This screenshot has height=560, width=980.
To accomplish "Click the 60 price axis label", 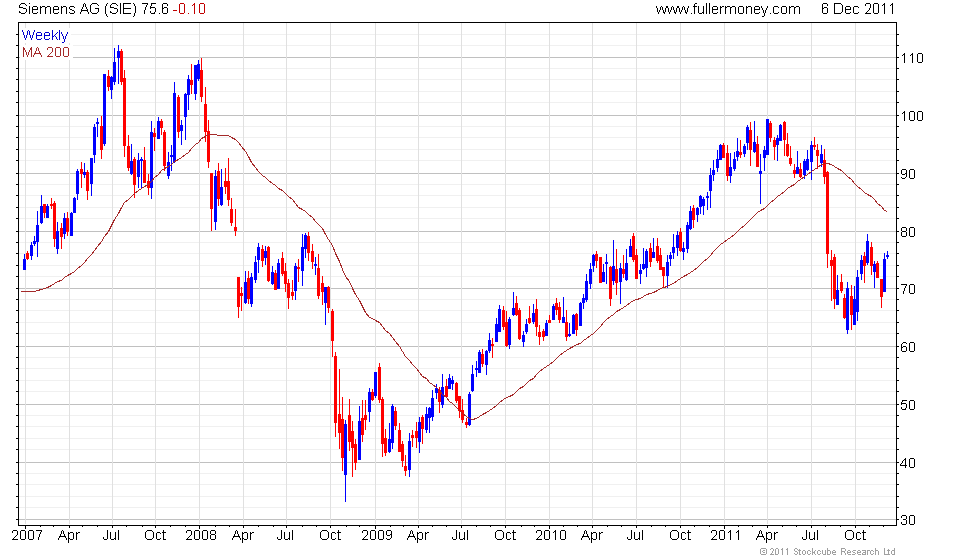I will pyautogui.click(x=908, y=348).
